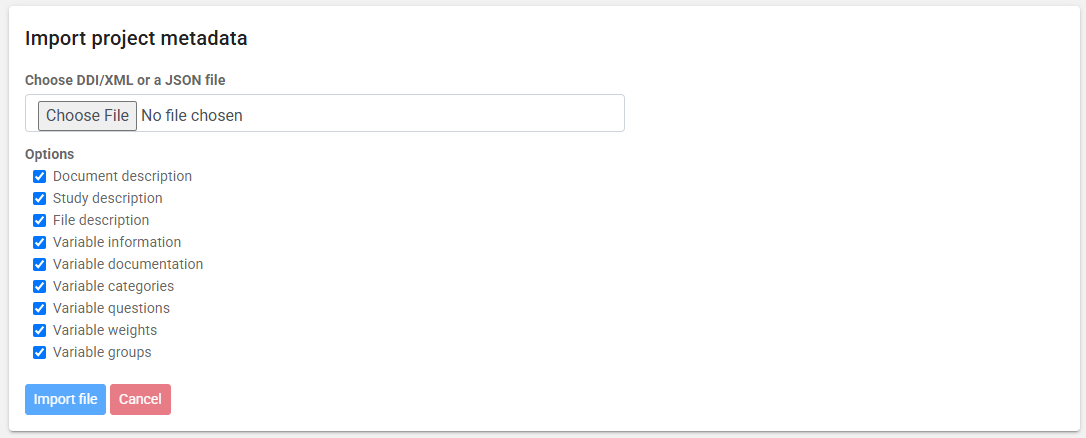Click the 'Variable groups' label text

click(x=102, y=352)
